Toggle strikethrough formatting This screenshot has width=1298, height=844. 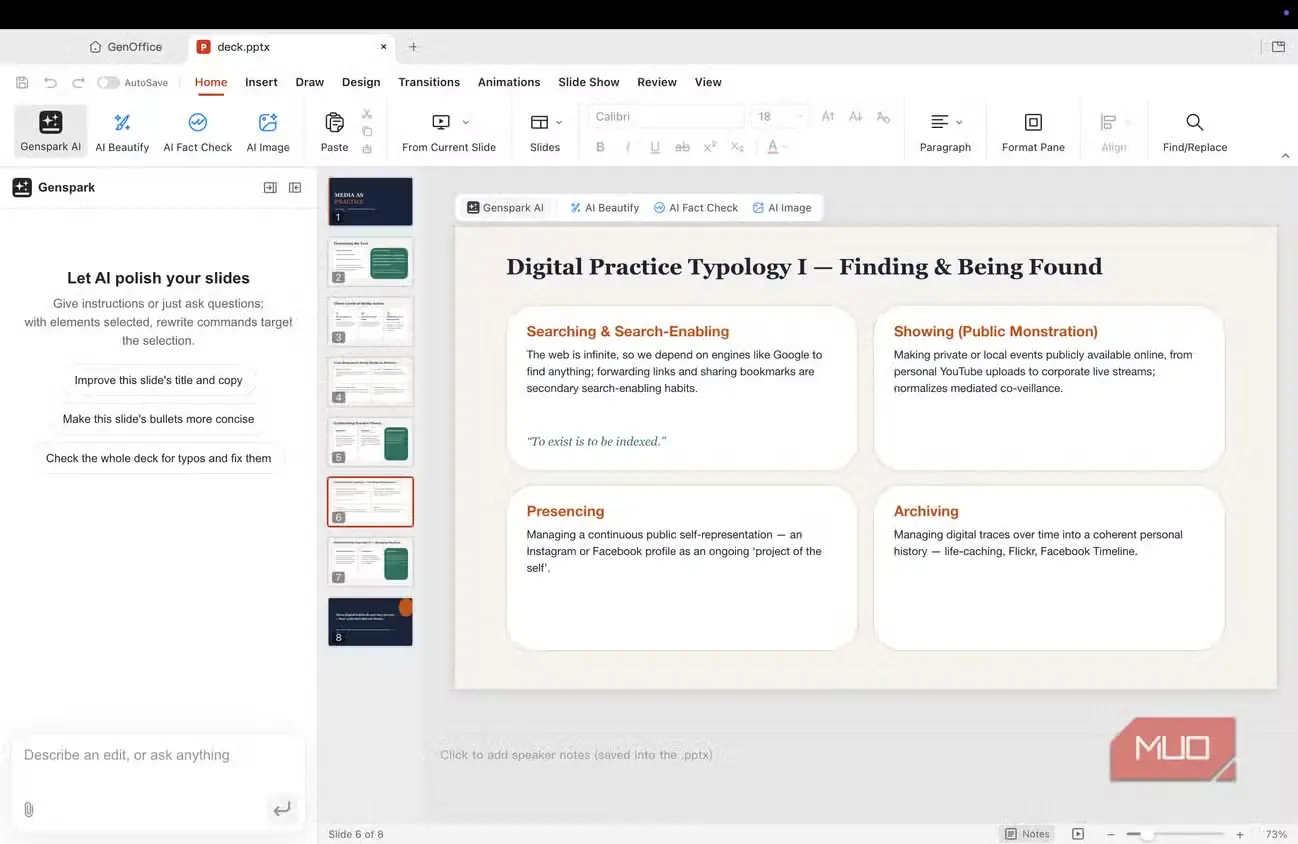pos(682,147)
